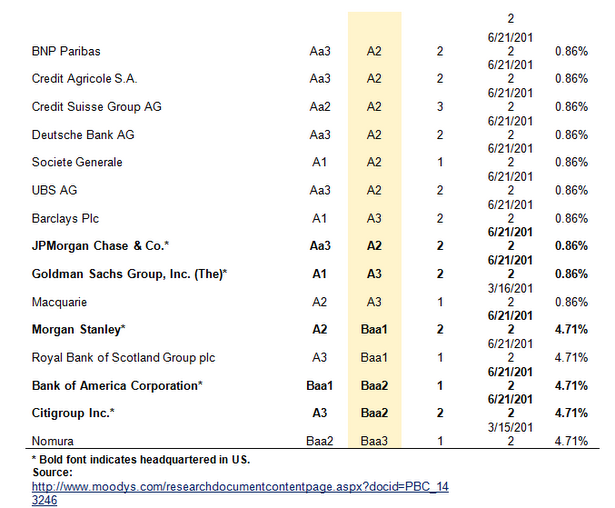Click Morgan Stanley's new rating Baa1
615x508 pixels.
374,330
